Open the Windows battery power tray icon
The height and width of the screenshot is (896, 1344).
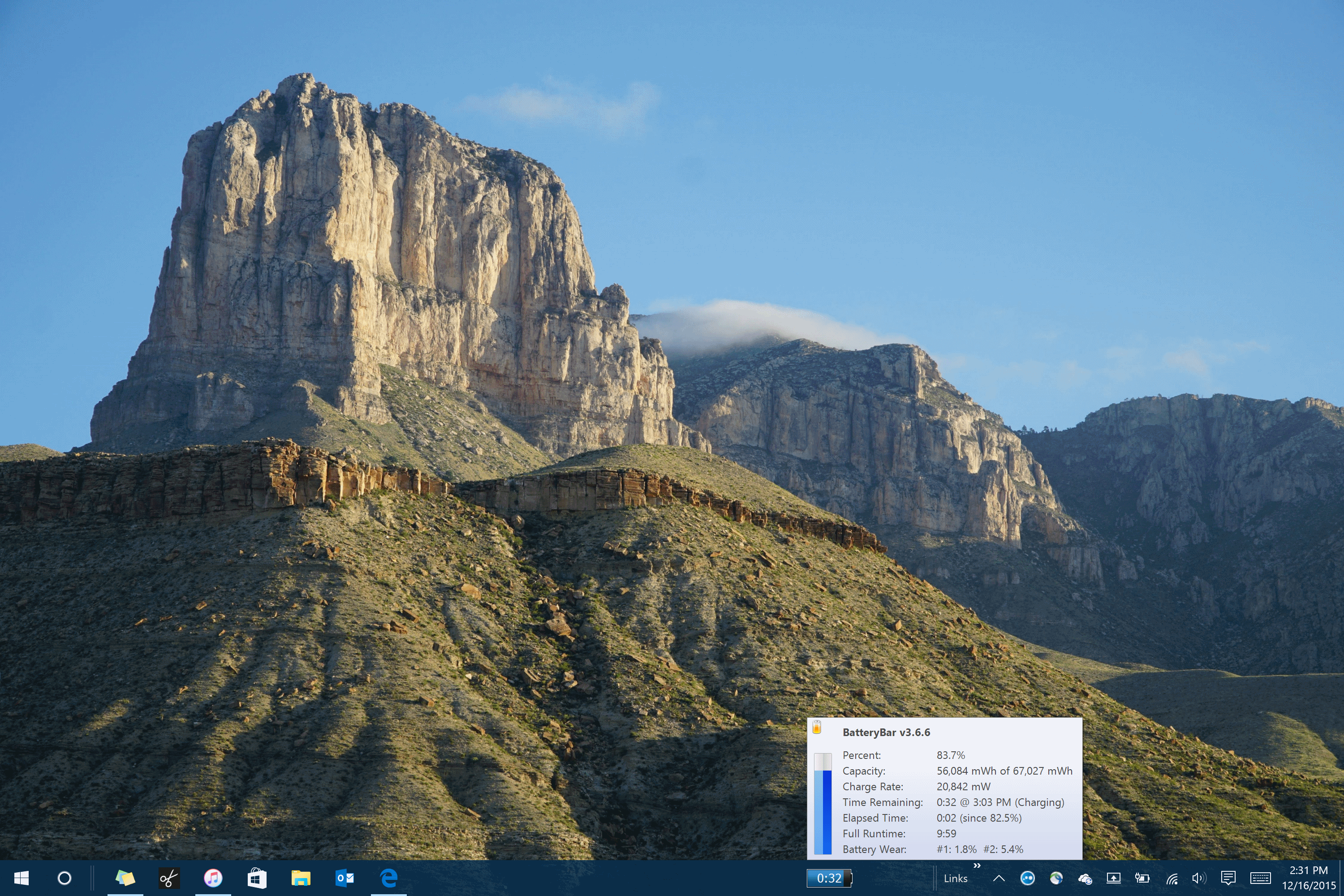point(1142,878)
